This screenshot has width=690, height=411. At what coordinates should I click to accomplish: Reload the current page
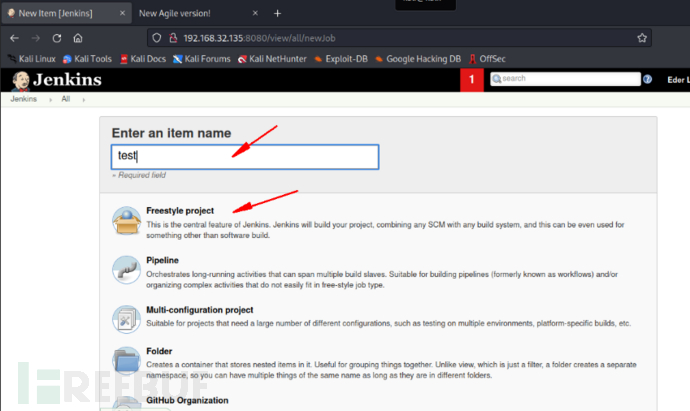tap(57, 38)
